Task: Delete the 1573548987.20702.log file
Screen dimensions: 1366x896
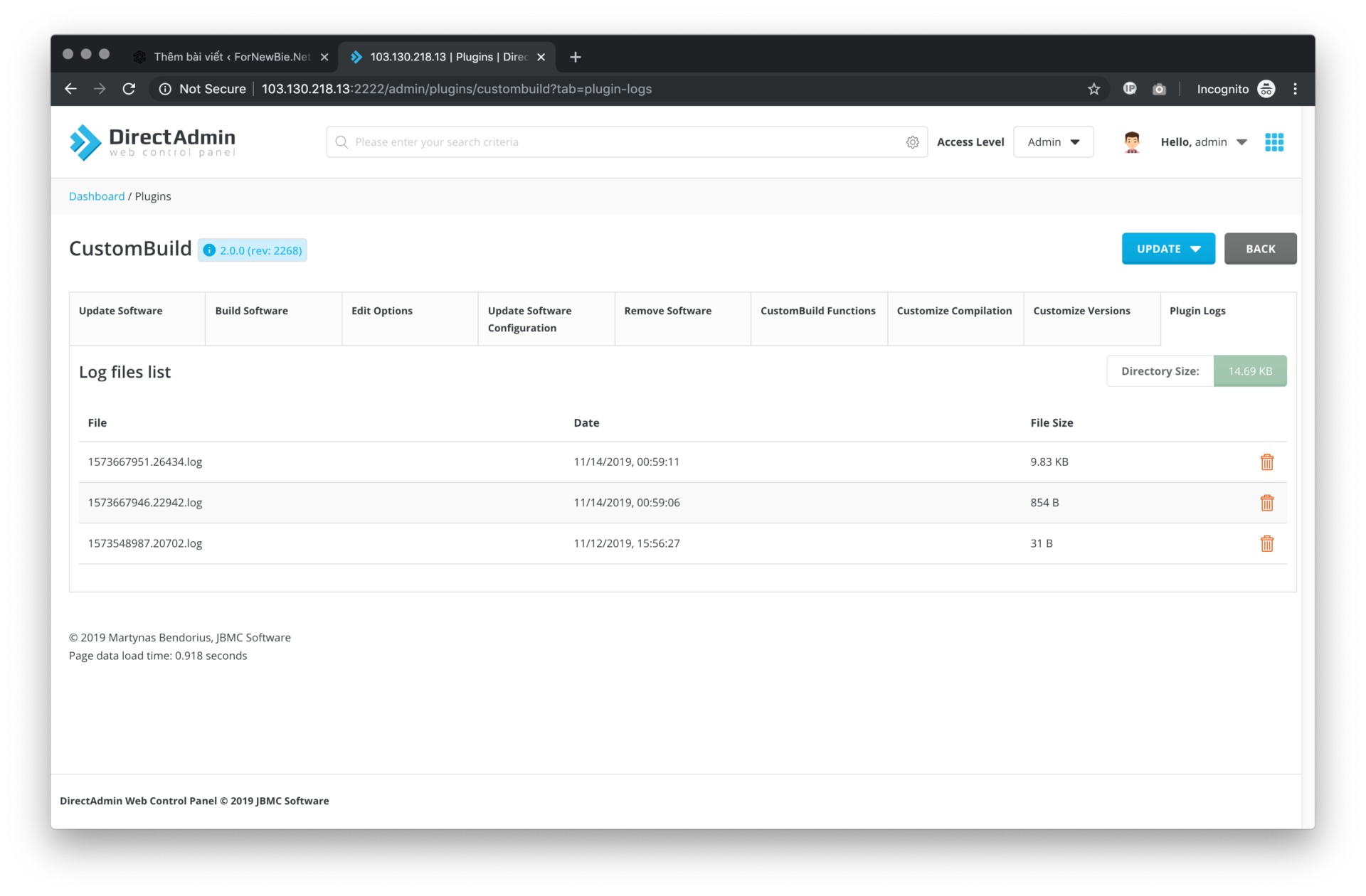Action: point(1266,543)
